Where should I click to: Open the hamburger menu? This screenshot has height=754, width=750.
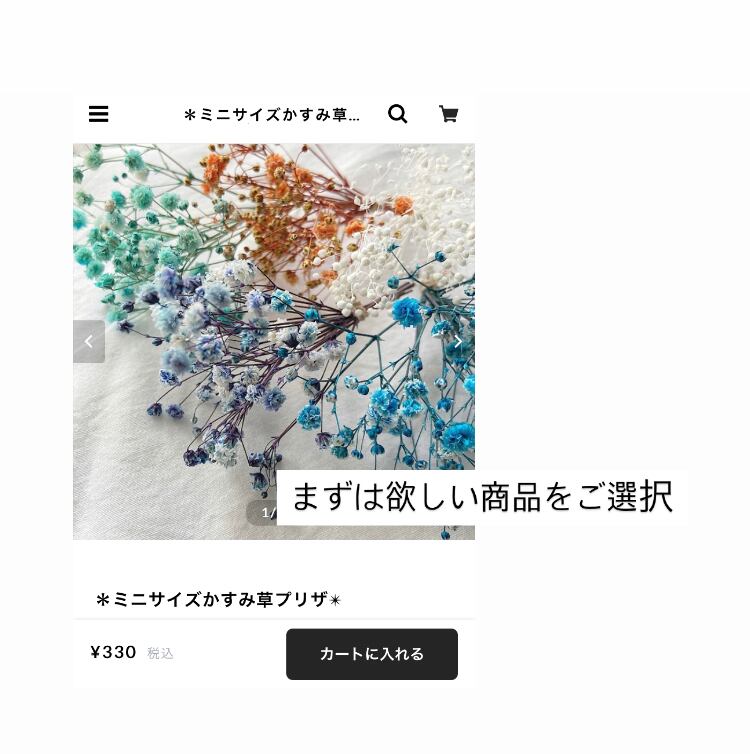[x=99, y=114]
